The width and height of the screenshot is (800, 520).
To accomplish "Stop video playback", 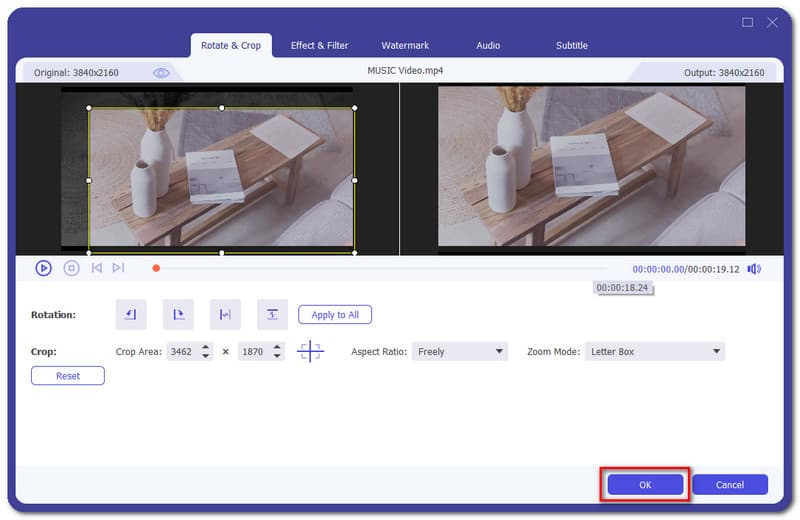I will coord(71,268).
